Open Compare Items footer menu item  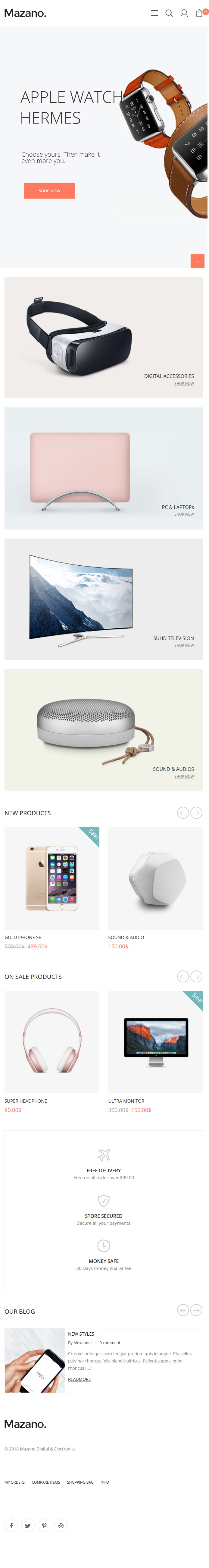pos(46,1482)
